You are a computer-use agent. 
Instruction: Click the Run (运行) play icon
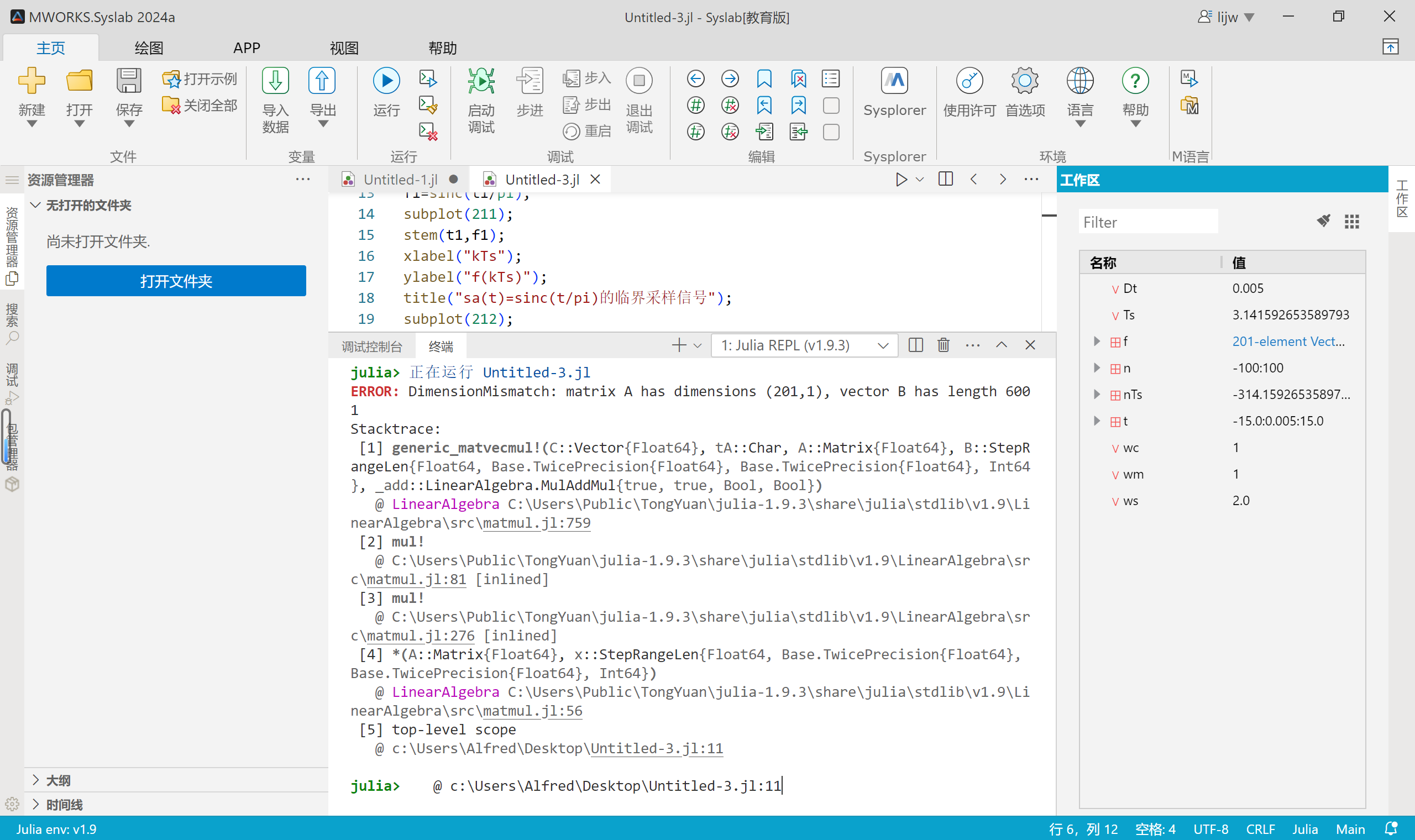[x=386, y=80]
